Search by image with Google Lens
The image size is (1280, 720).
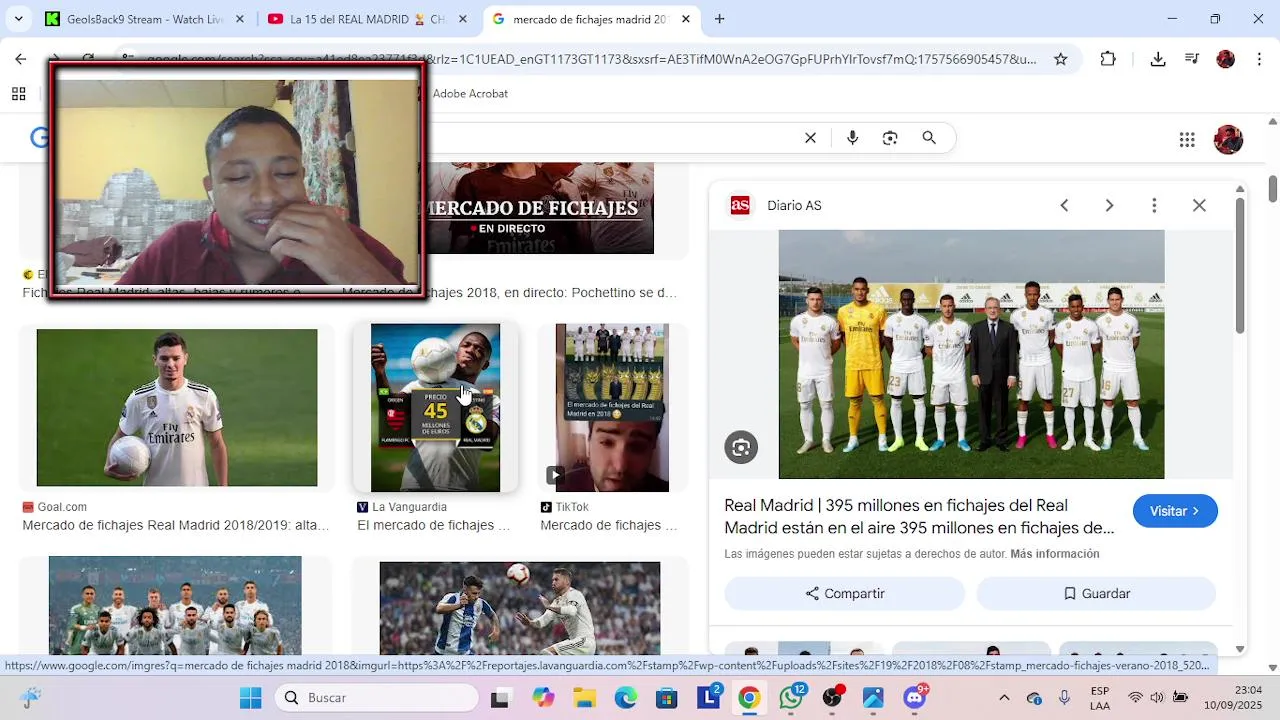(890, 138)
